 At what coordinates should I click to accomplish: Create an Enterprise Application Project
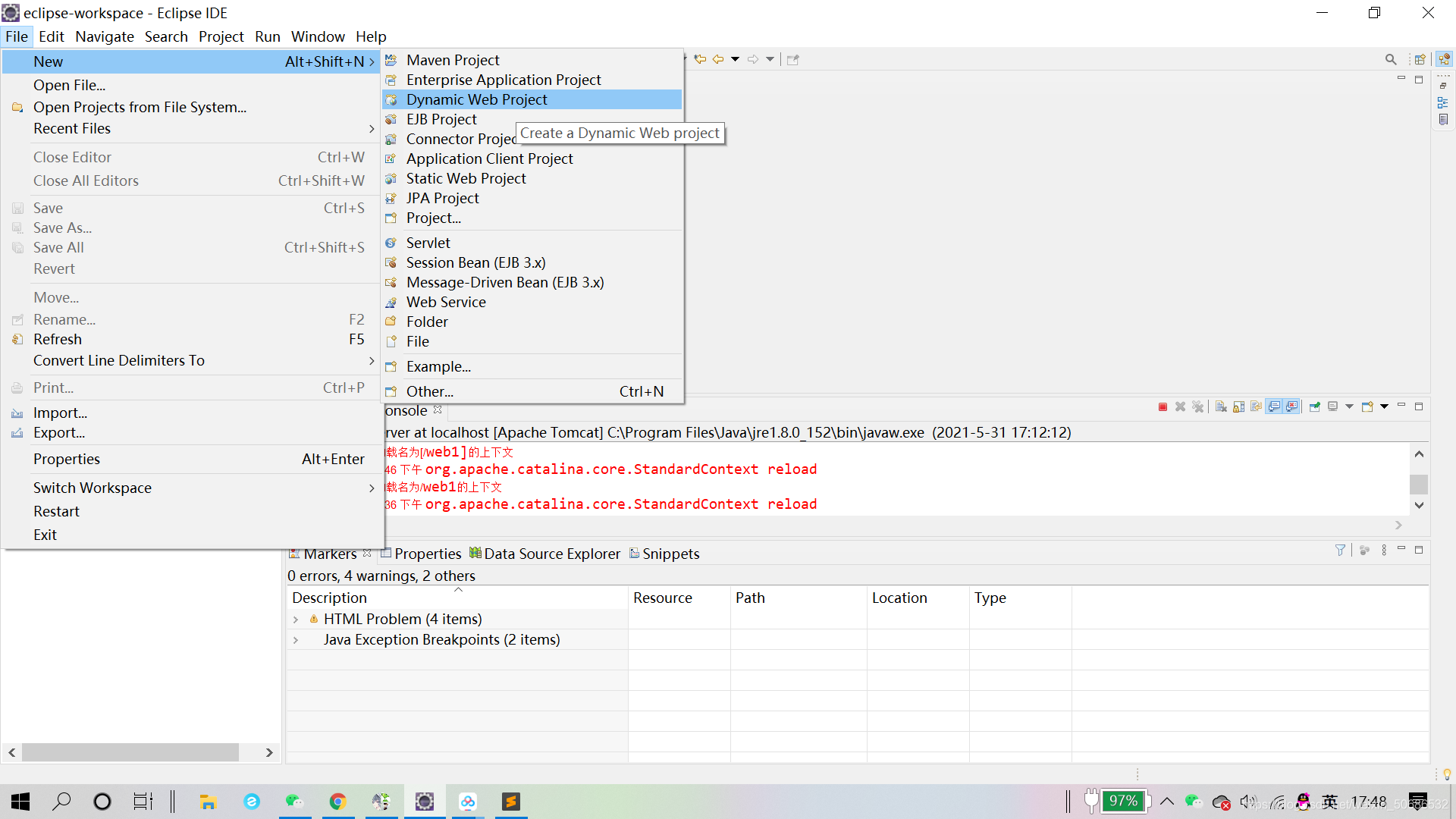click(532, 80)
